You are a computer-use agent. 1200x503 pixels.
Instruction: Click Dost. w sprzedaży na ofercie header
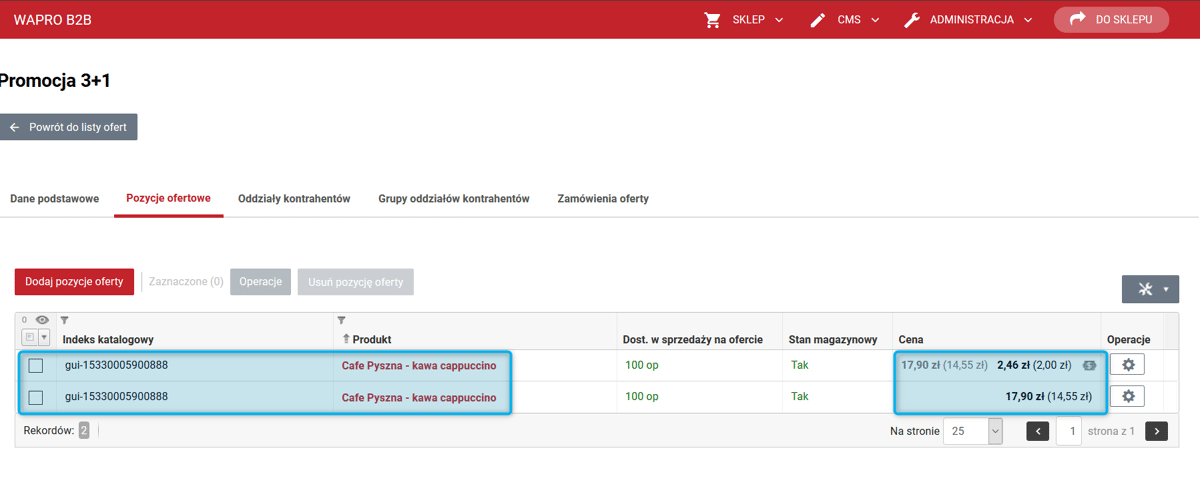tap(693, 340)
